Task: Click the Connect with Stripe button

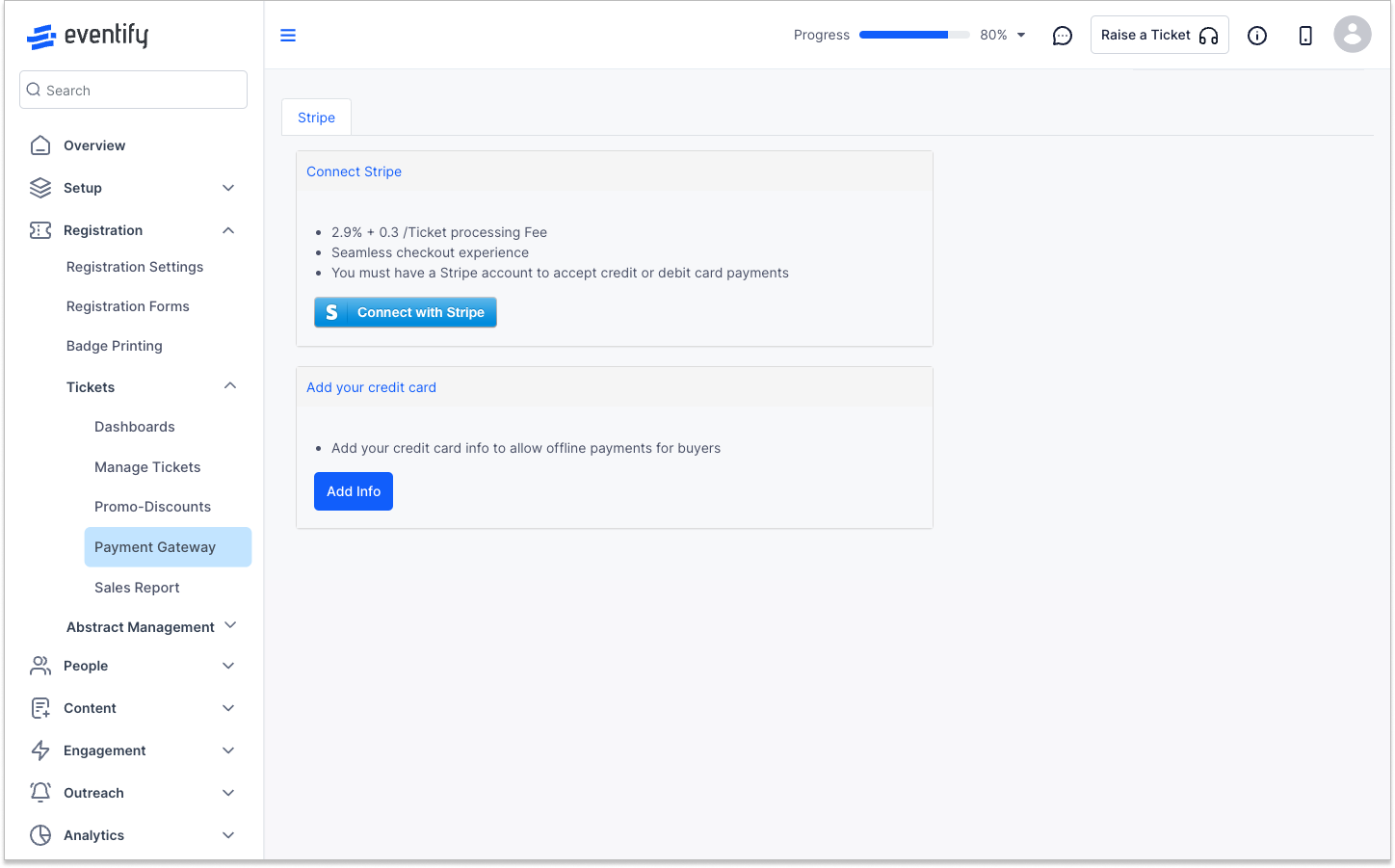Action: [405, 312]
